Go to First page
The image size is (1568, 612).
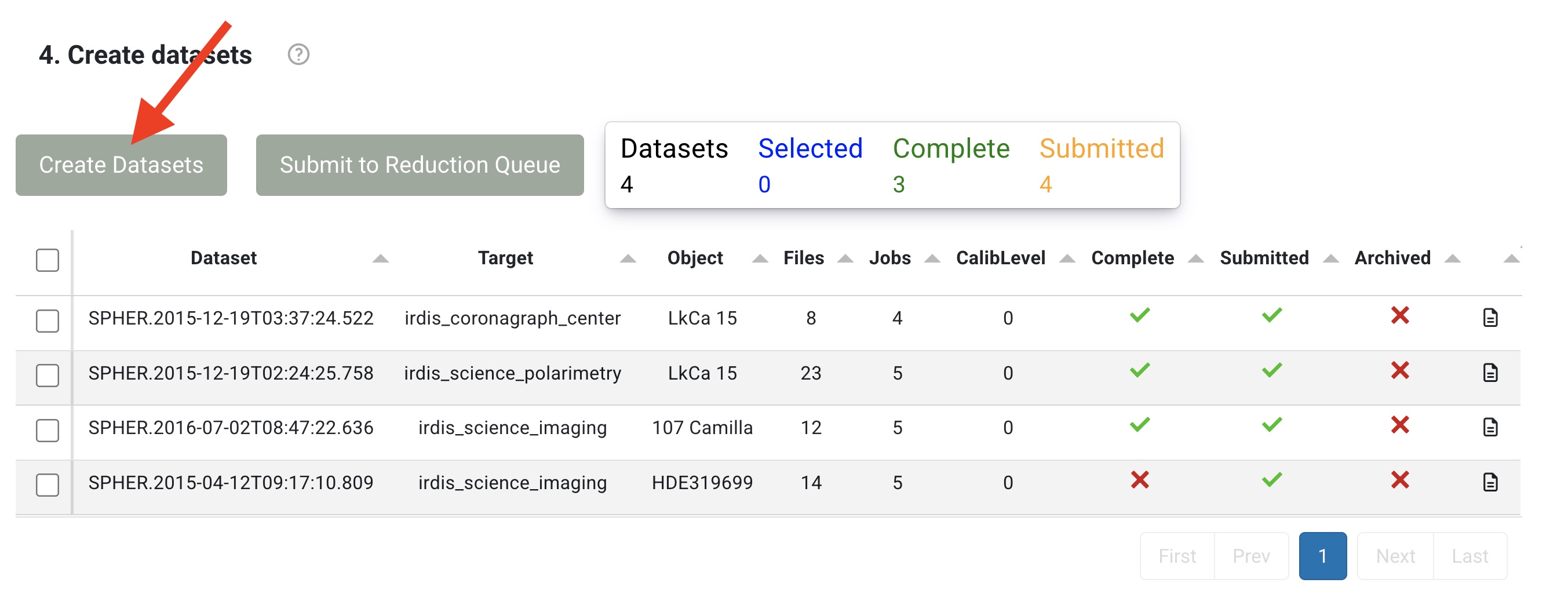1177,556
